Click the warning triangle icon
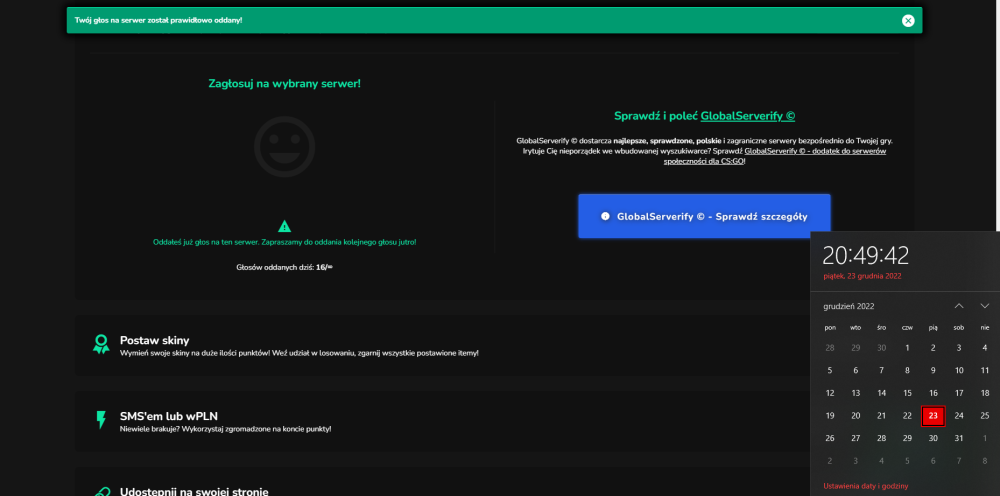 [x=284, y=226]
